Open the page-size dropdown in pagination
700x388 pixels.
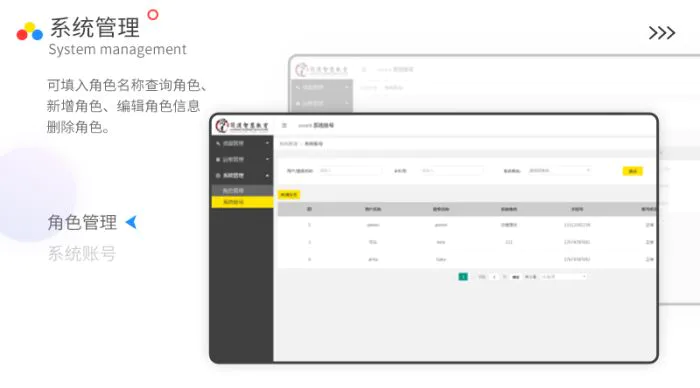(563, 277)
